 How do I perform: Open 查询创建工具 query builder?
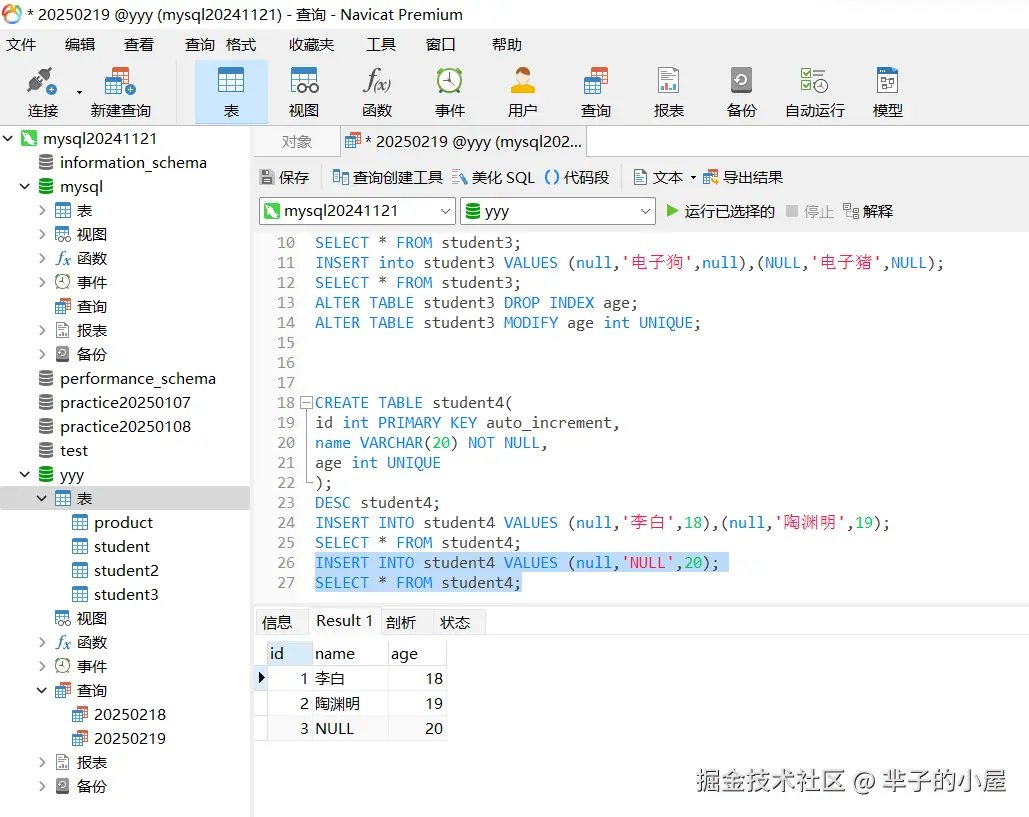point(387,177)
